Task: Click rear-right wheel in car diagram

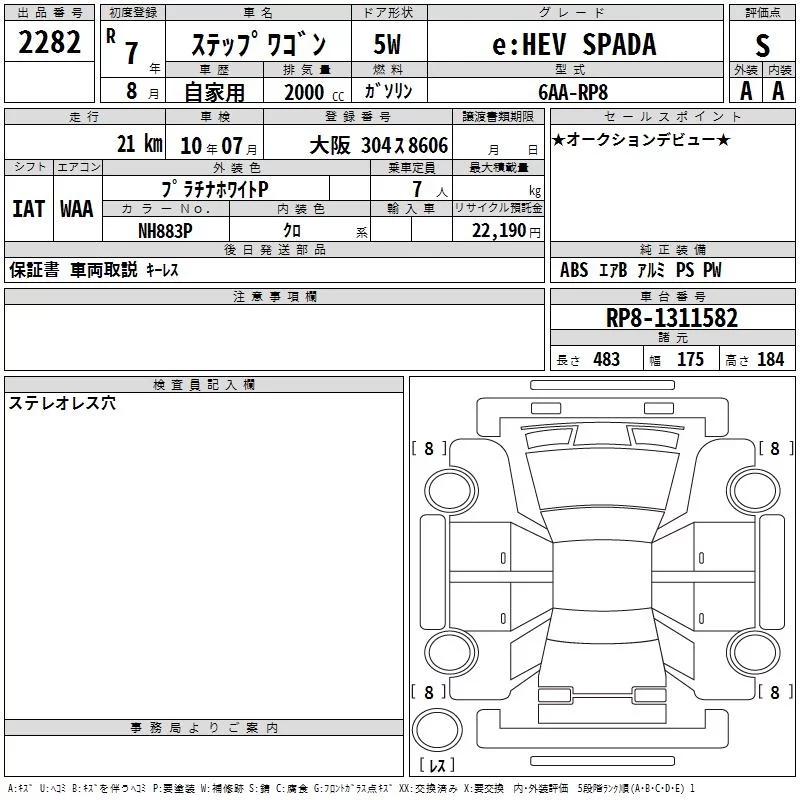Action: pos(753,652)
